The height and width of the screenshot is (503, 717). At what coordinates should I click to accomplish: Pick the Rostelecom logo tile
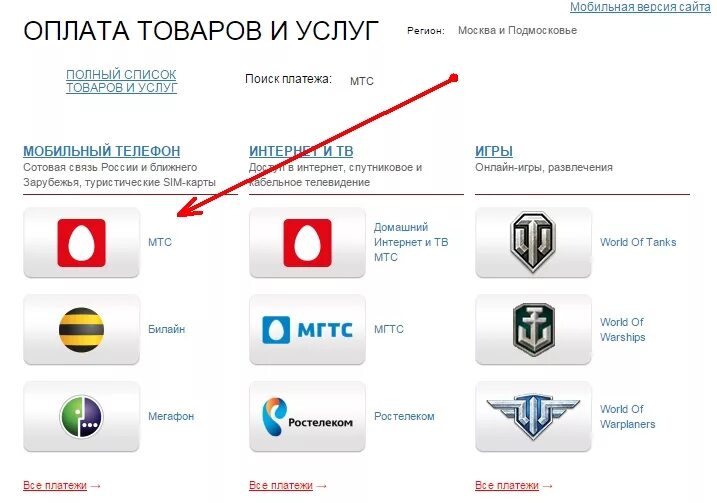coord(307,417)
